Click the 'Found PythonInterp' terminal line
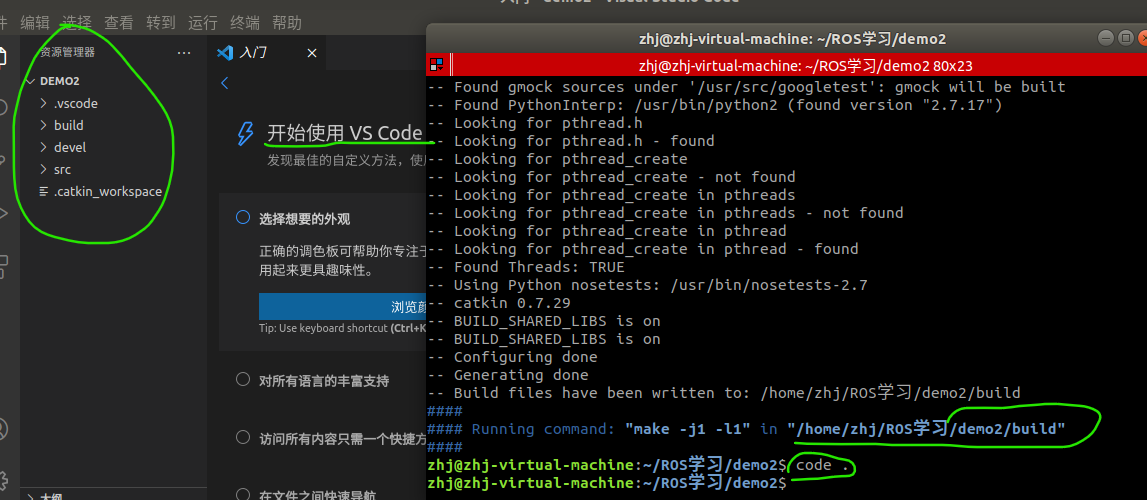 click(x=715, y=105)
